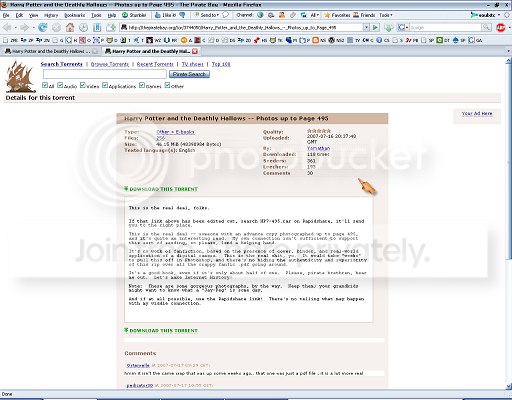Click the TV shows link

point(193,64)
